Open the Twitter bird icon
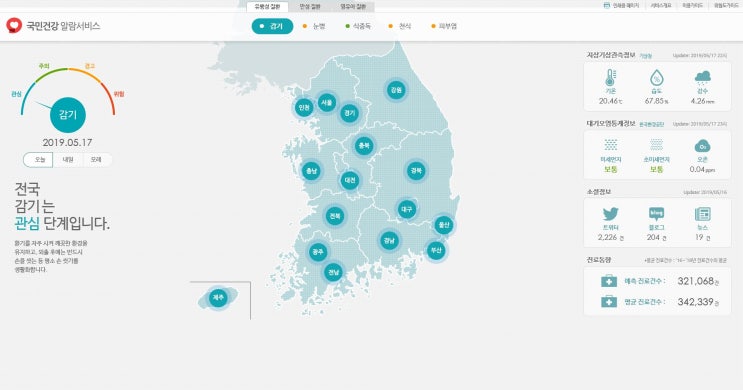The height and width of the screenshot is (390, 743). (x=610, y=214)
